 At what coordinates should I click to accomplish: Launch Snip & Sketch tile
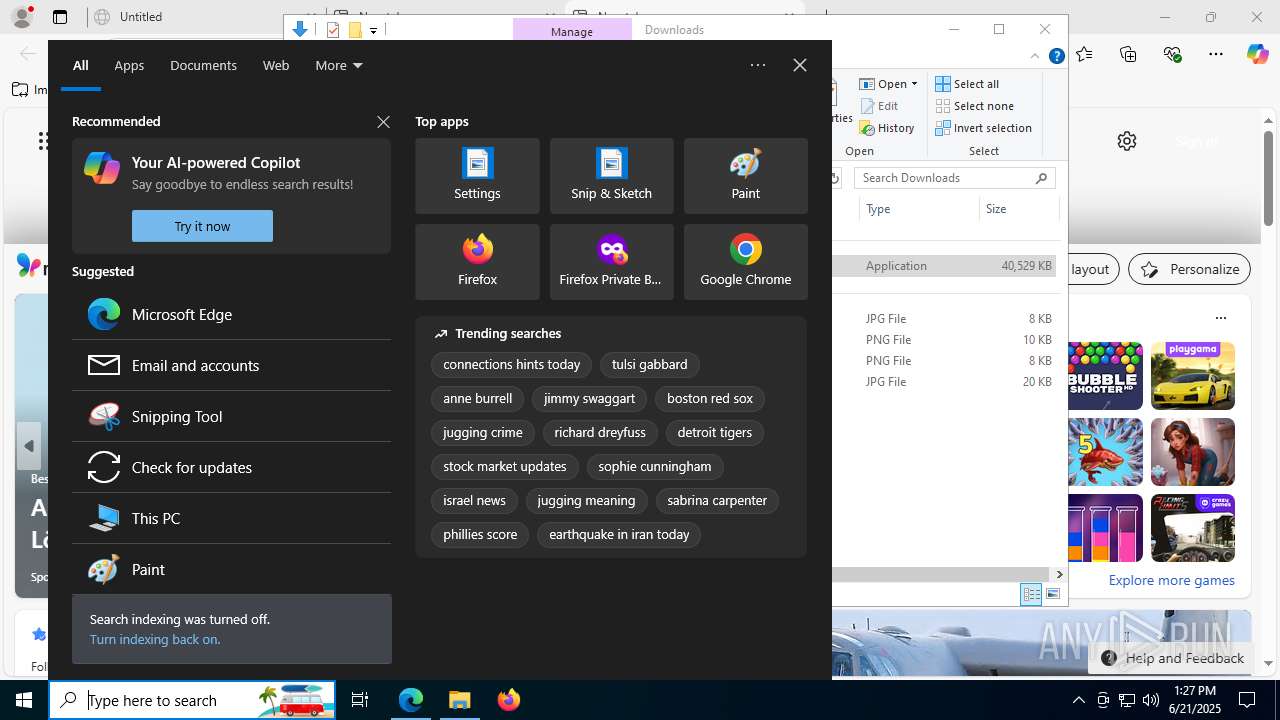point(611,176)
